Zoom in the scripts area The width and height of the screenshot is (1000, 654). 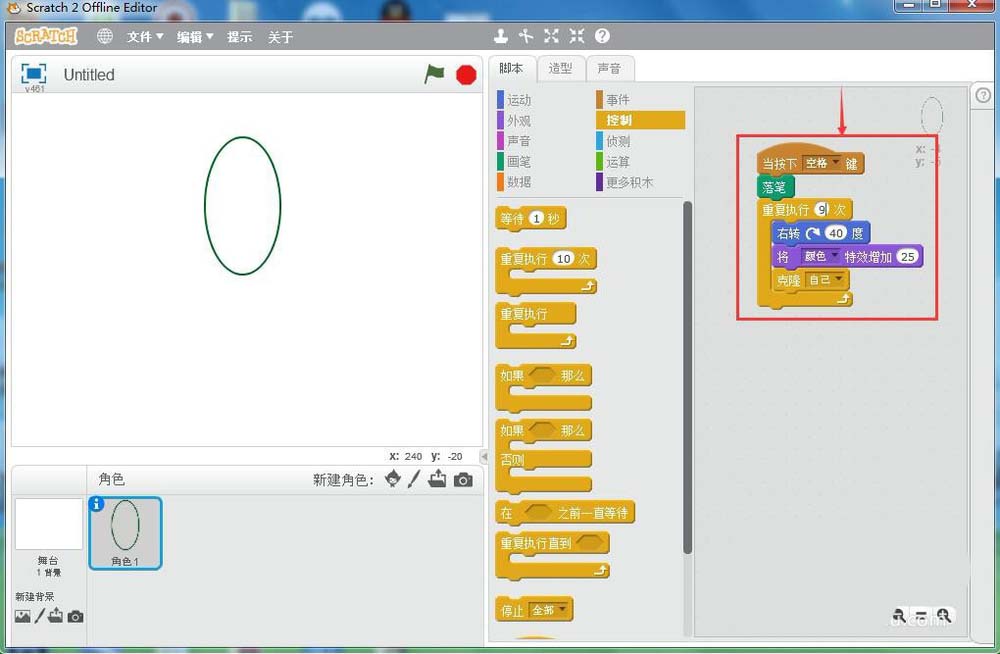click(944, 616)
